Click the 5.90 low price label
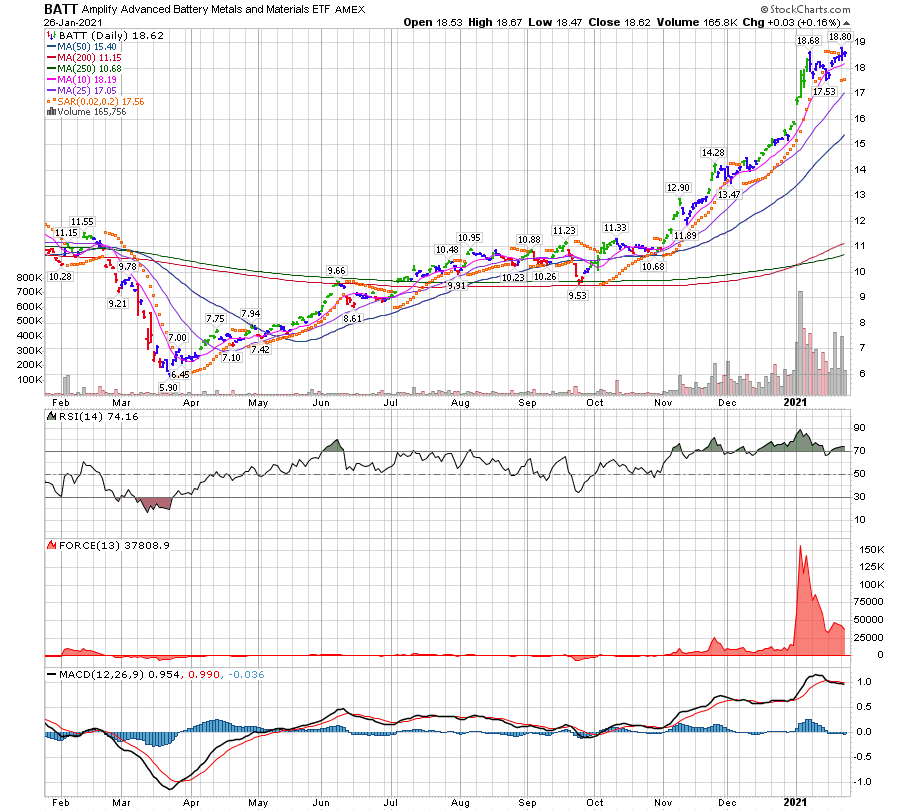The width and height of the screenshot is (900, 811). coord(168,387)
